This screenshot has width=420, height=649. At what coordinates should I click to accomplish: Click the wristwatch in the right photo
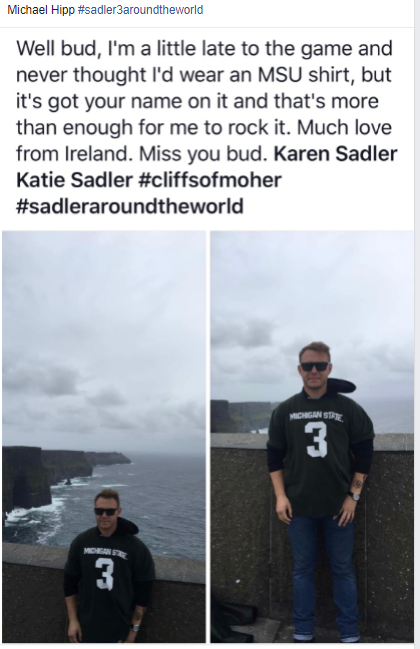pos(354,495)
